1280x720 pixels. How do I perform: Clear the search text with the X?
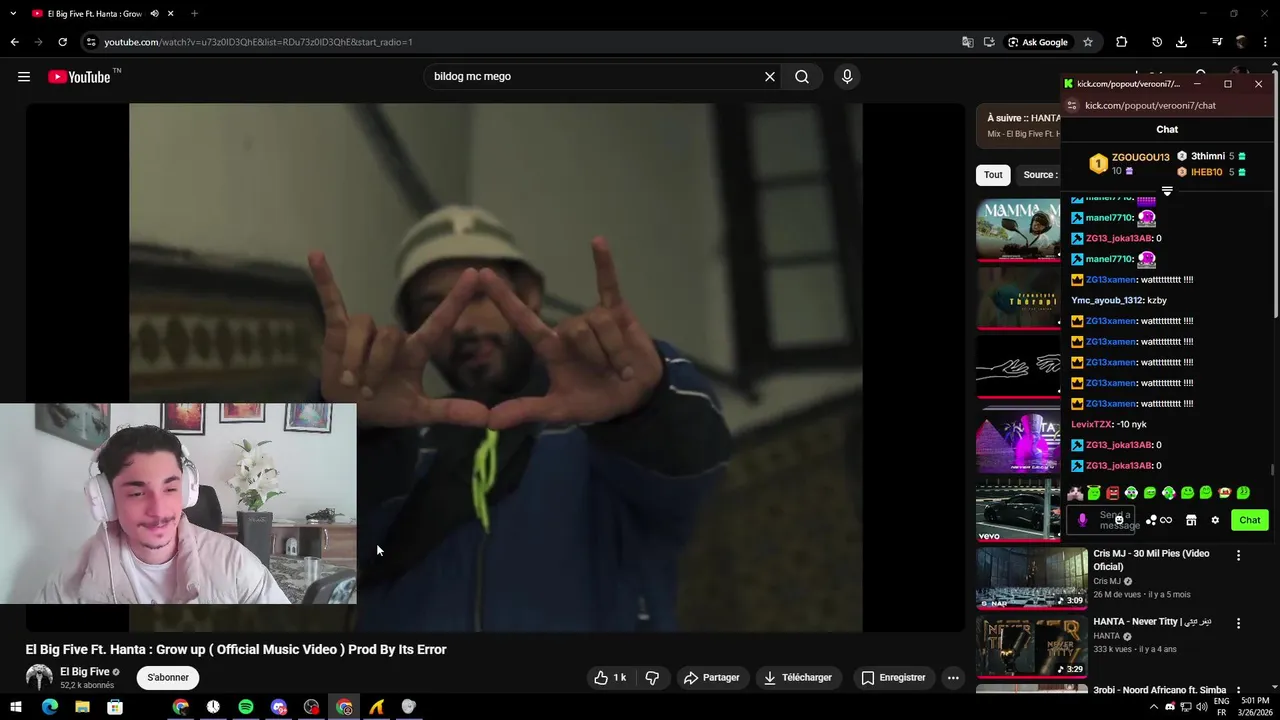click(x=770, y=77)
